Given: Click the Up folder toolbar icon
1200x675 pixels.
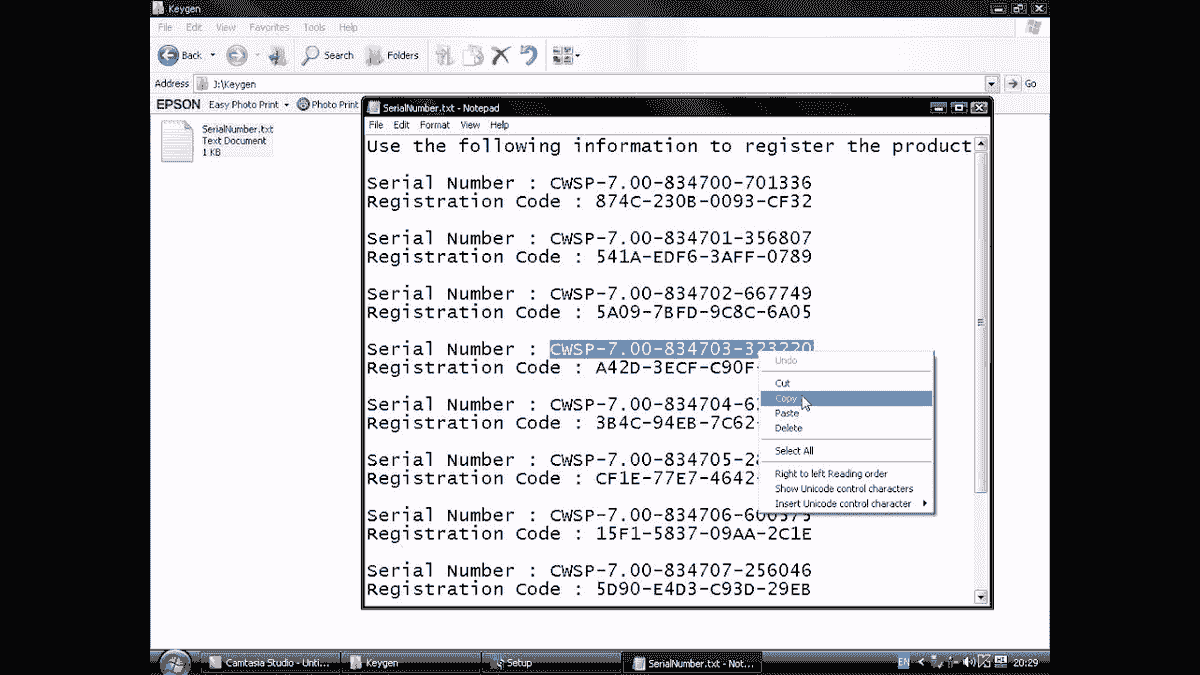Looking at the screenshot, I should (279, 56).
